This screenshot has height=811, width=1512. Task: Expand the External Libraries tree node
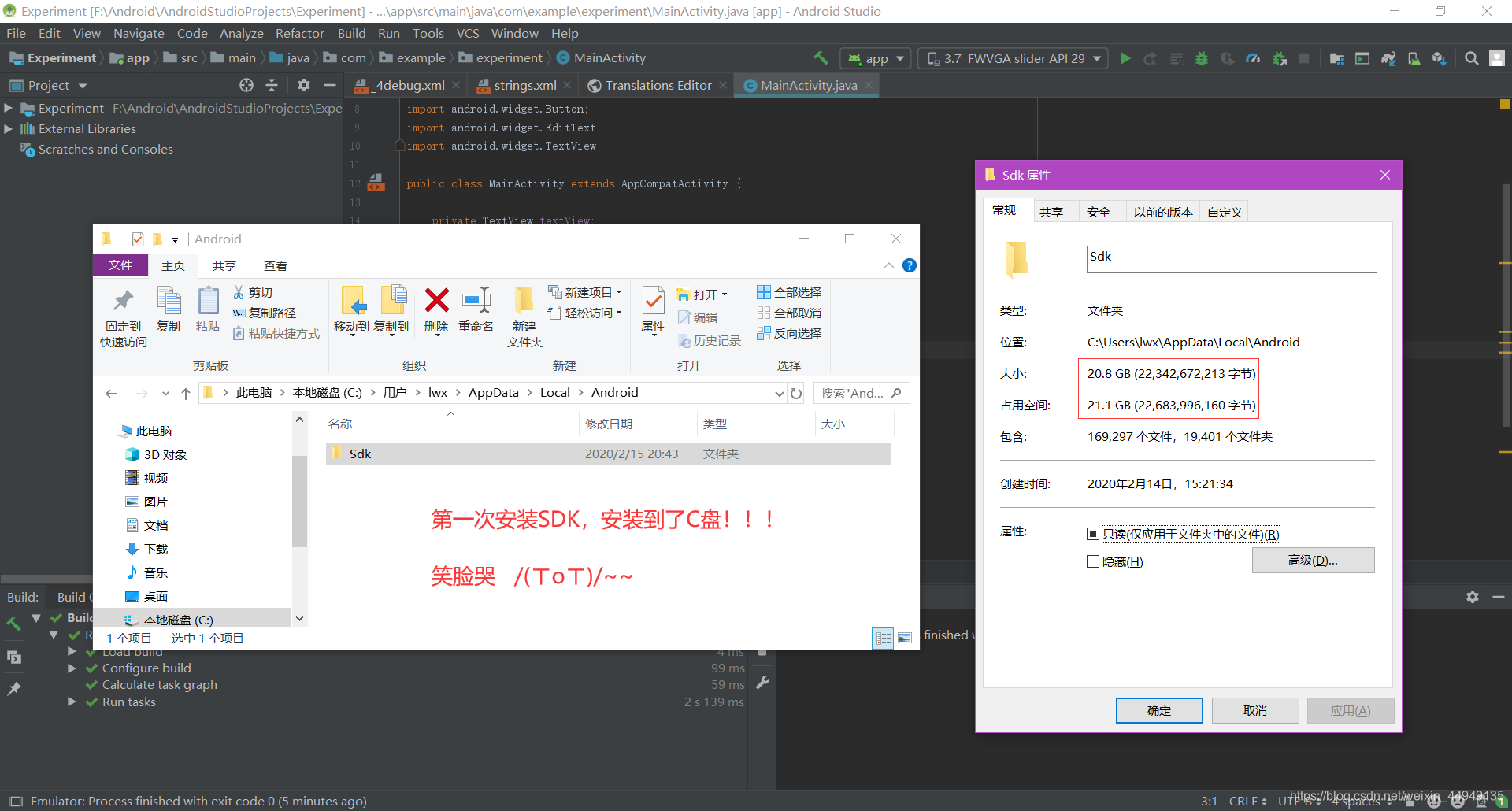[8, 128]
